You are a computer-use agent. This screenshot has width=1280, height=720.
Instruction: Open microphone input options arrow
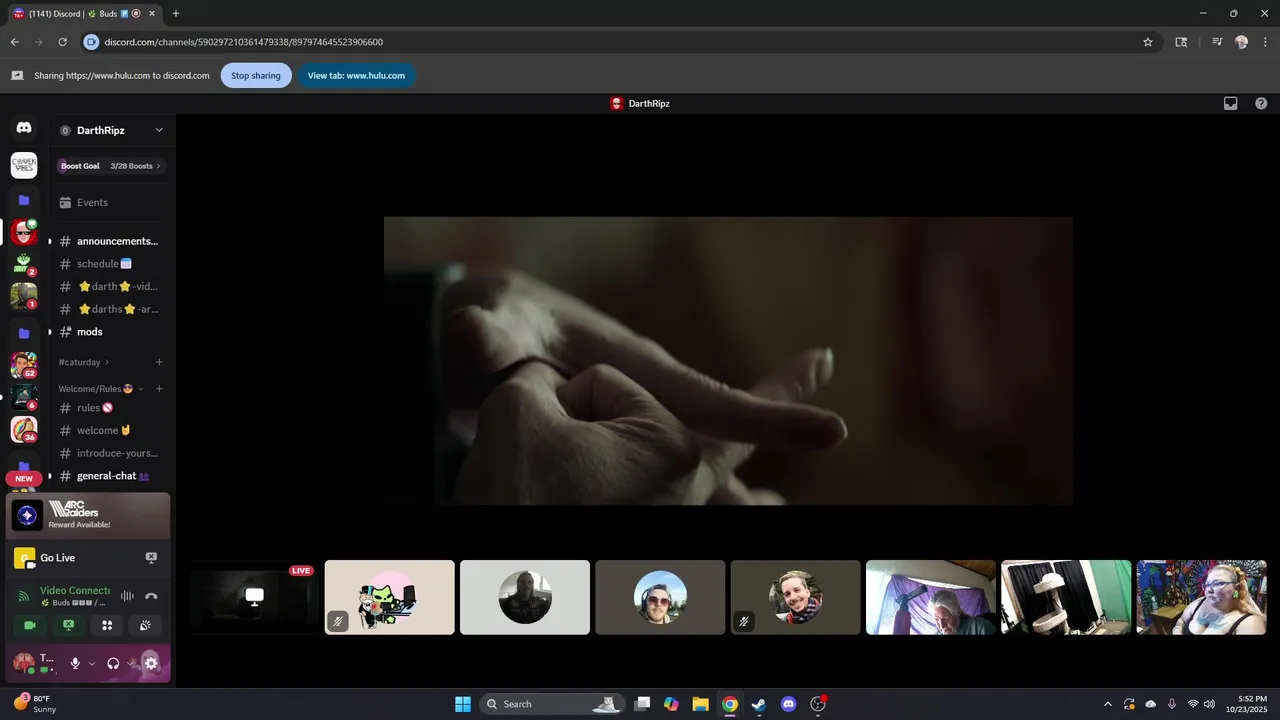92,663
